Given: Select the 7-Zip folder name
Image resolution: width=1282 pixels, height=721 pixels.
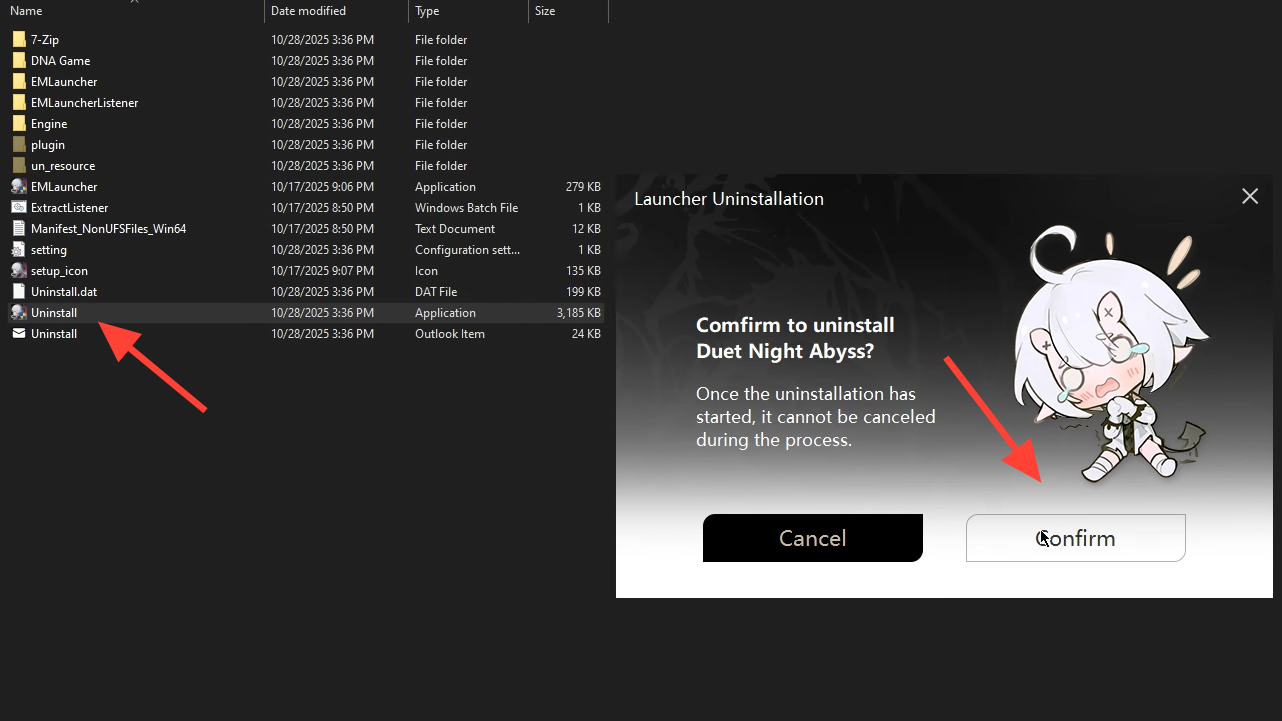Looking at the screenshot, I should click(46, 40).
